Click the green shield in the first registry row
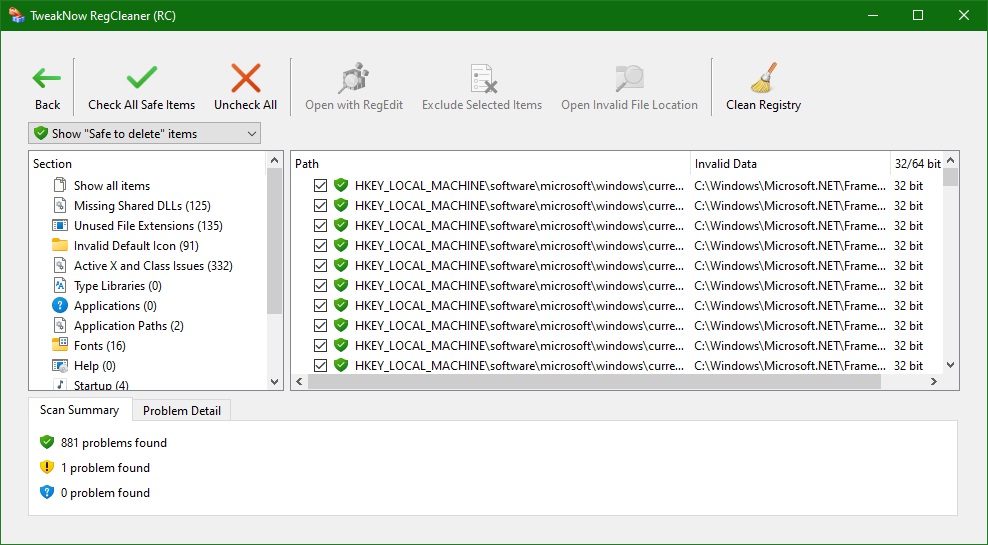 coord(341,185)
